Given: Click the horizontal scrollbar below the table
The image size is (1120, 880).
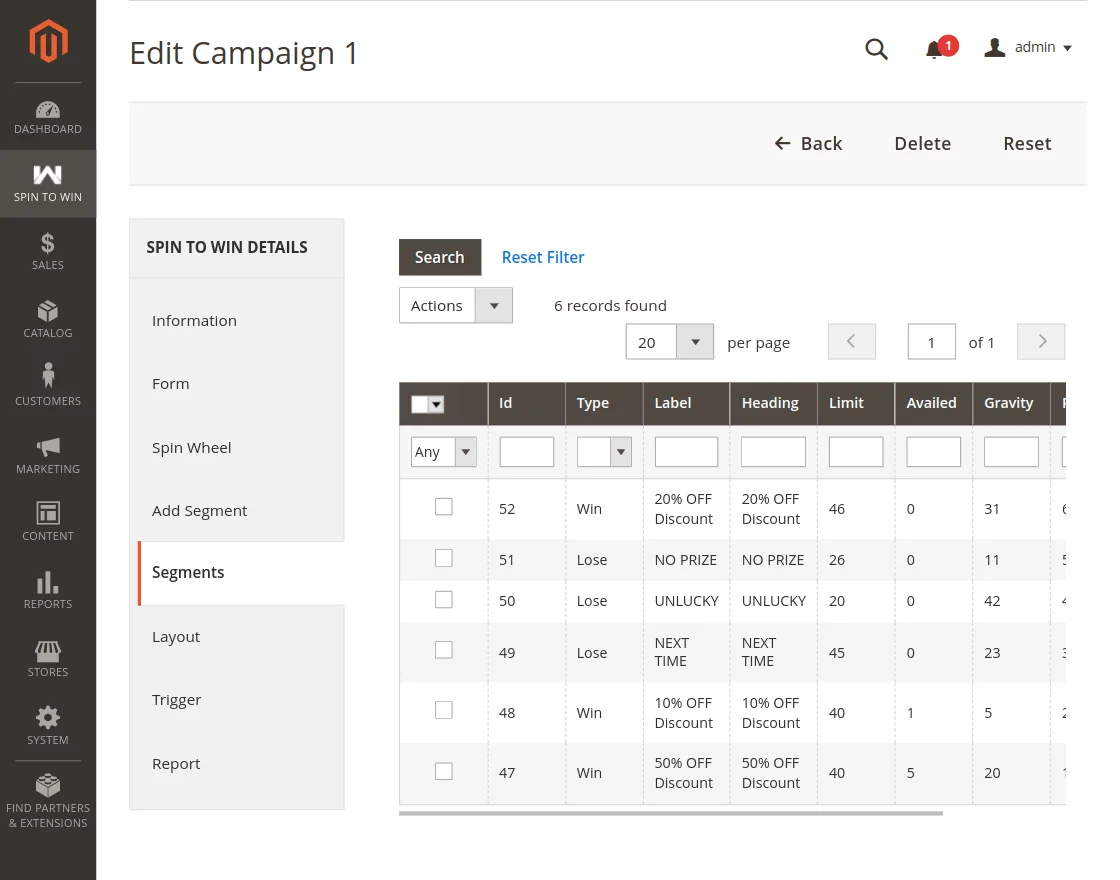Looking at the screenshot, I should point(670,813).
